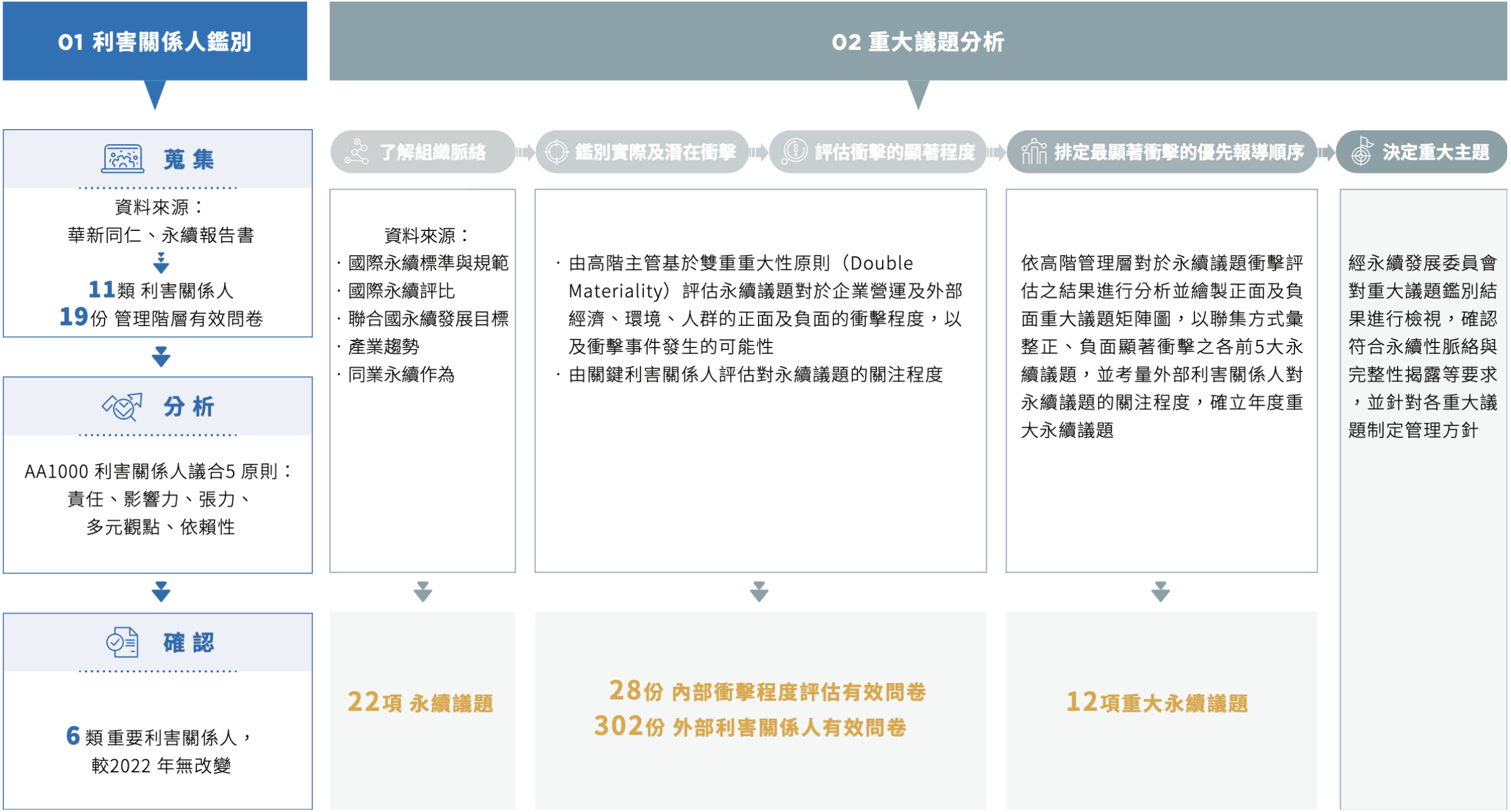
Task: Select the 鑑別實際及潛在衝擊 step pill
Action: point(642,152)
